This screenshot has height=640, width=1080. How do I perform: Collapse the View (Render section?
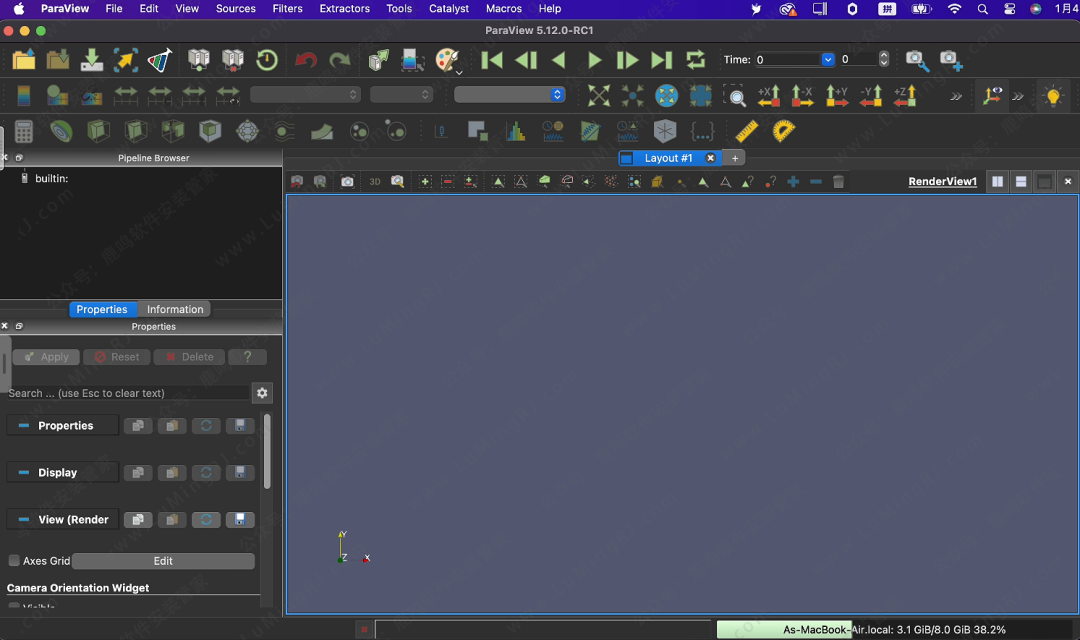pos(24,520)
